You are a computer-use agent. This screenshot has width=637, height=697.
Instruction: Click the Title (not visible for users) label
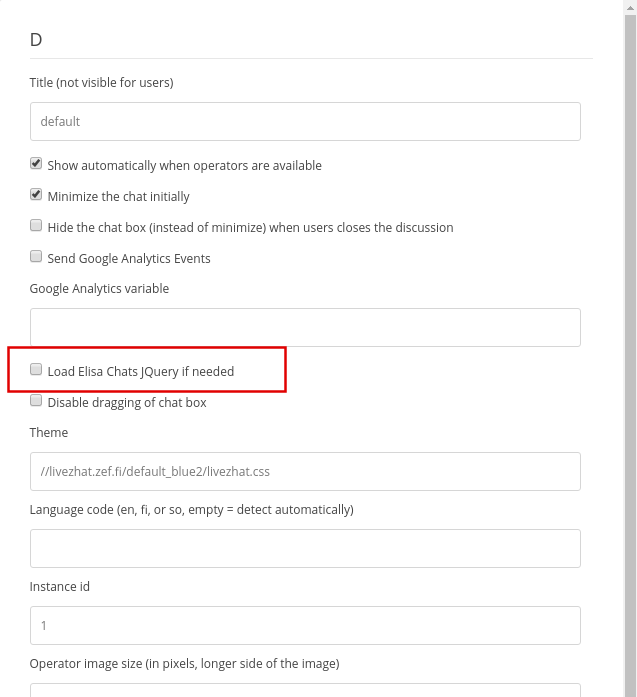click(x=101, y=83)
